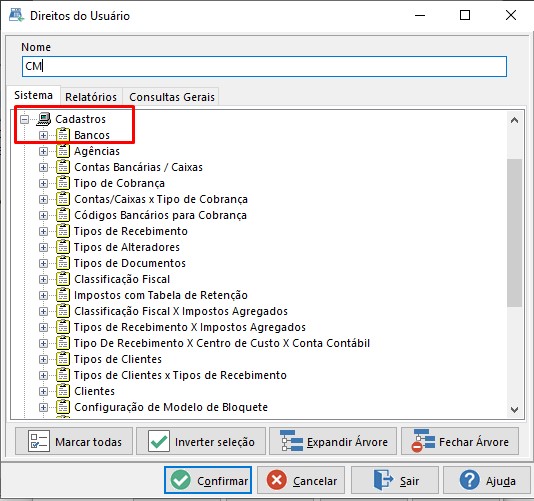The width and height of the screenshot is (534, 501).
Task: Click the Expandir Árvore button
Action: [333, 441]
